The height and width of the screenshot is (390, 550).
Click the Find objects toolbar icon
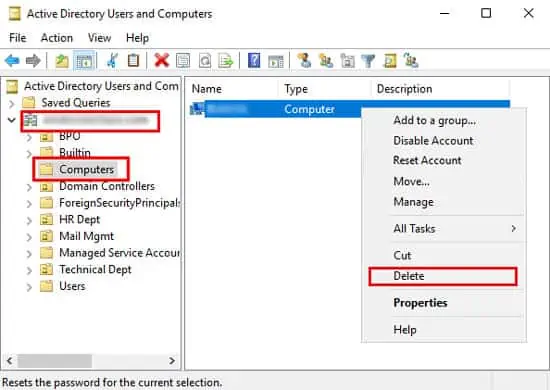tap(390, 61)
